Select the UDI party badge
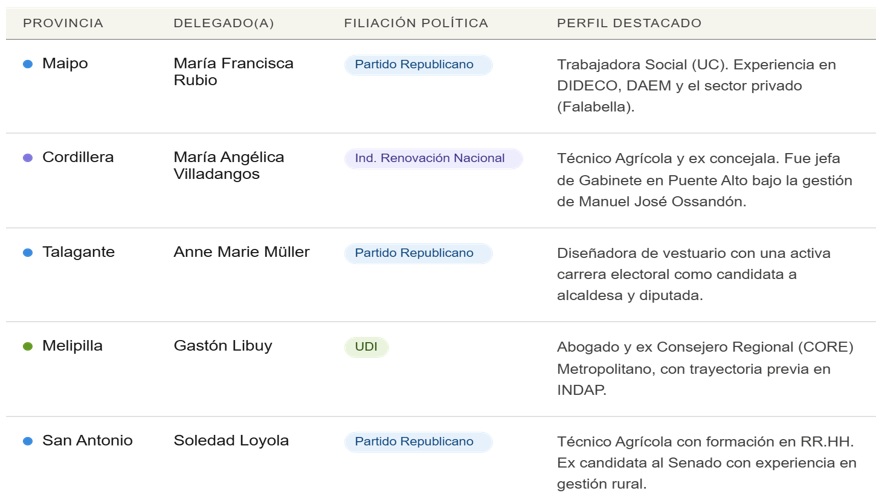This screenshot has width=885, height=503. pos(365,347)
